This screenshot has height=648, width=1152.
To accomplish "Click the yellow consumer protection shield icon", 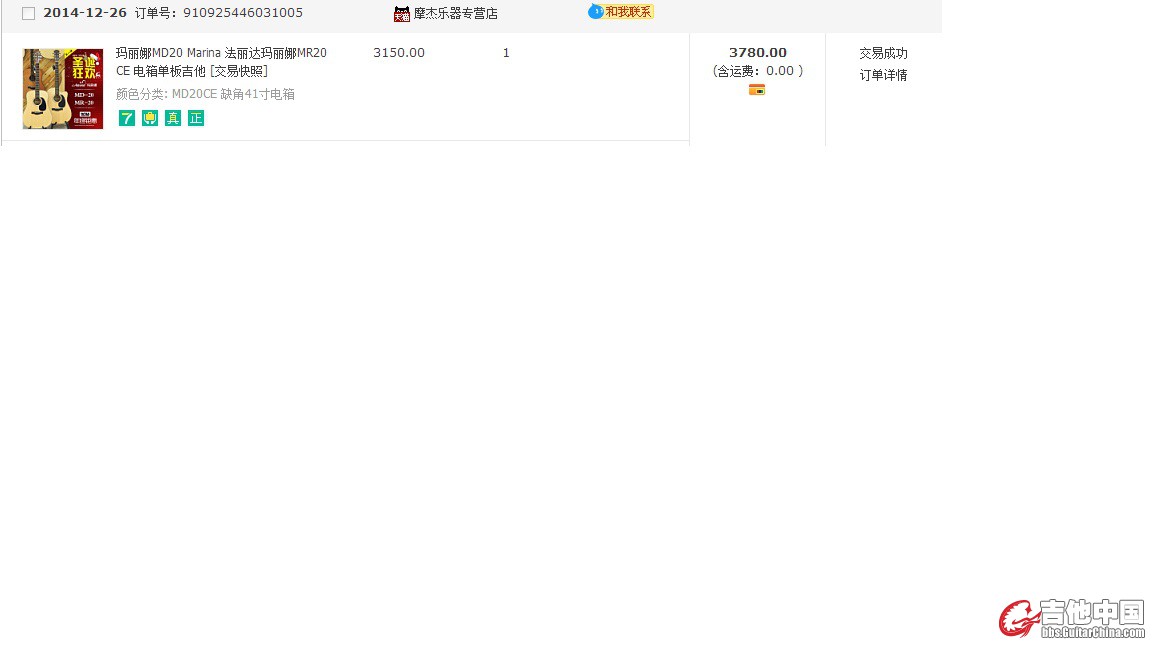I will (x=150, y=118).
